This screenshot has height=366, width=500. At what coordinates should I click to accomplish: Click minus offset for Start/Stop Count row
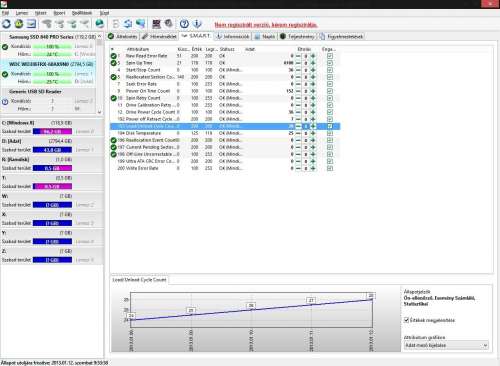pos(298,70)
